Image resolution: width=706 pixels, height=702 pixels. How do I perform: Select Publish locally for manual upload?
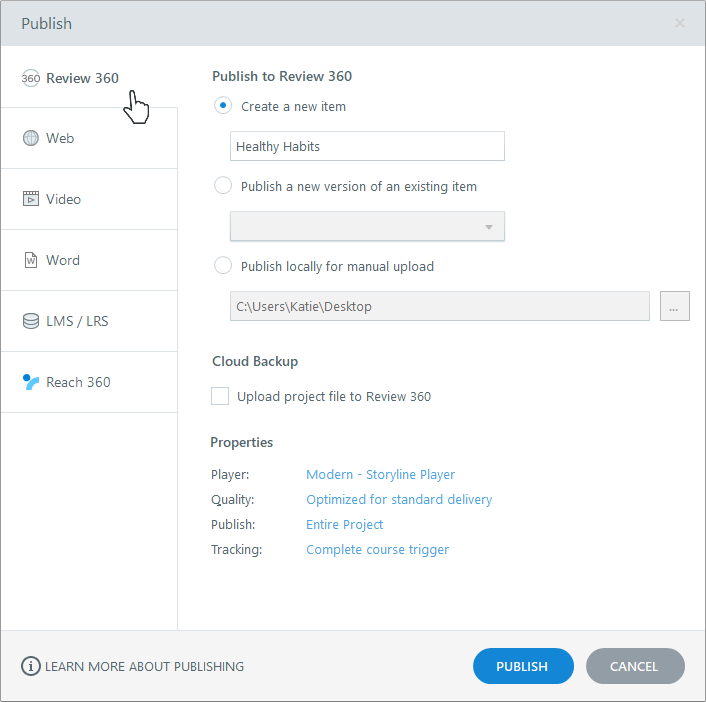click(223, 266)
